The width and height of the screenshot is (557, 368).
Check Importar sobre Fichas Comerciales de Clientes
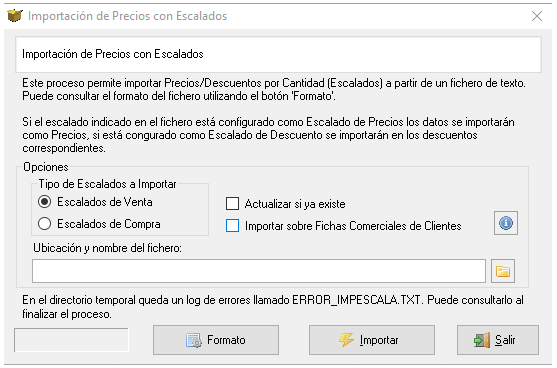point(232,226)
